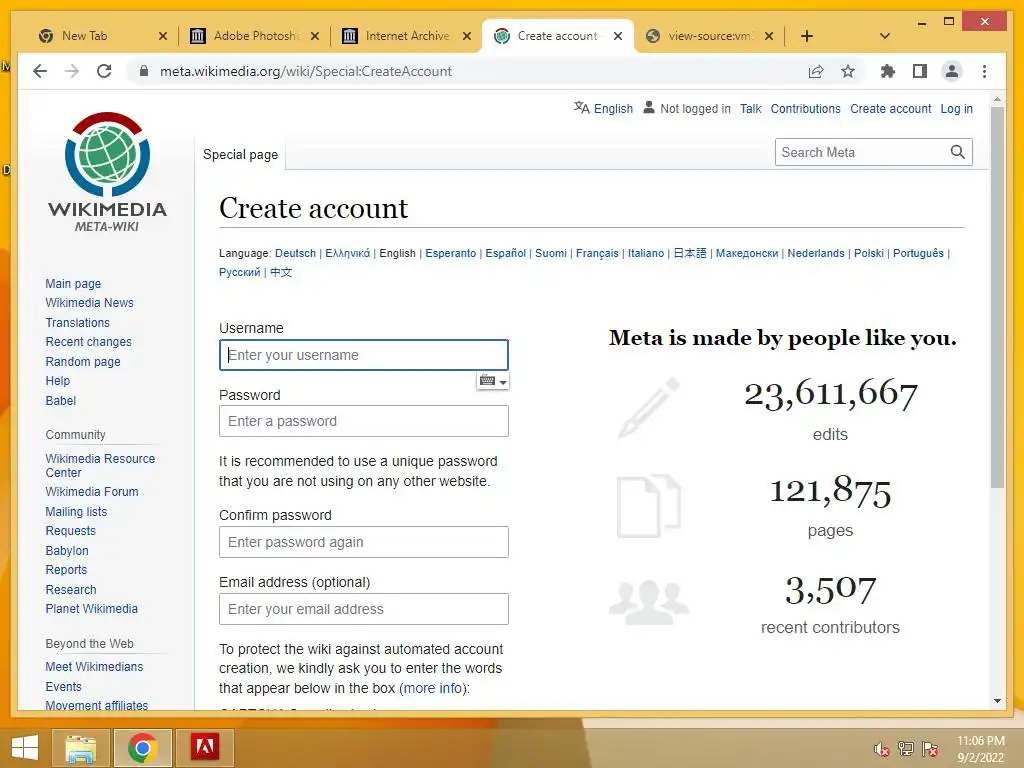Click the padlock site info icon
This screenshot has width=1024, height=768.
click(144, 71)
